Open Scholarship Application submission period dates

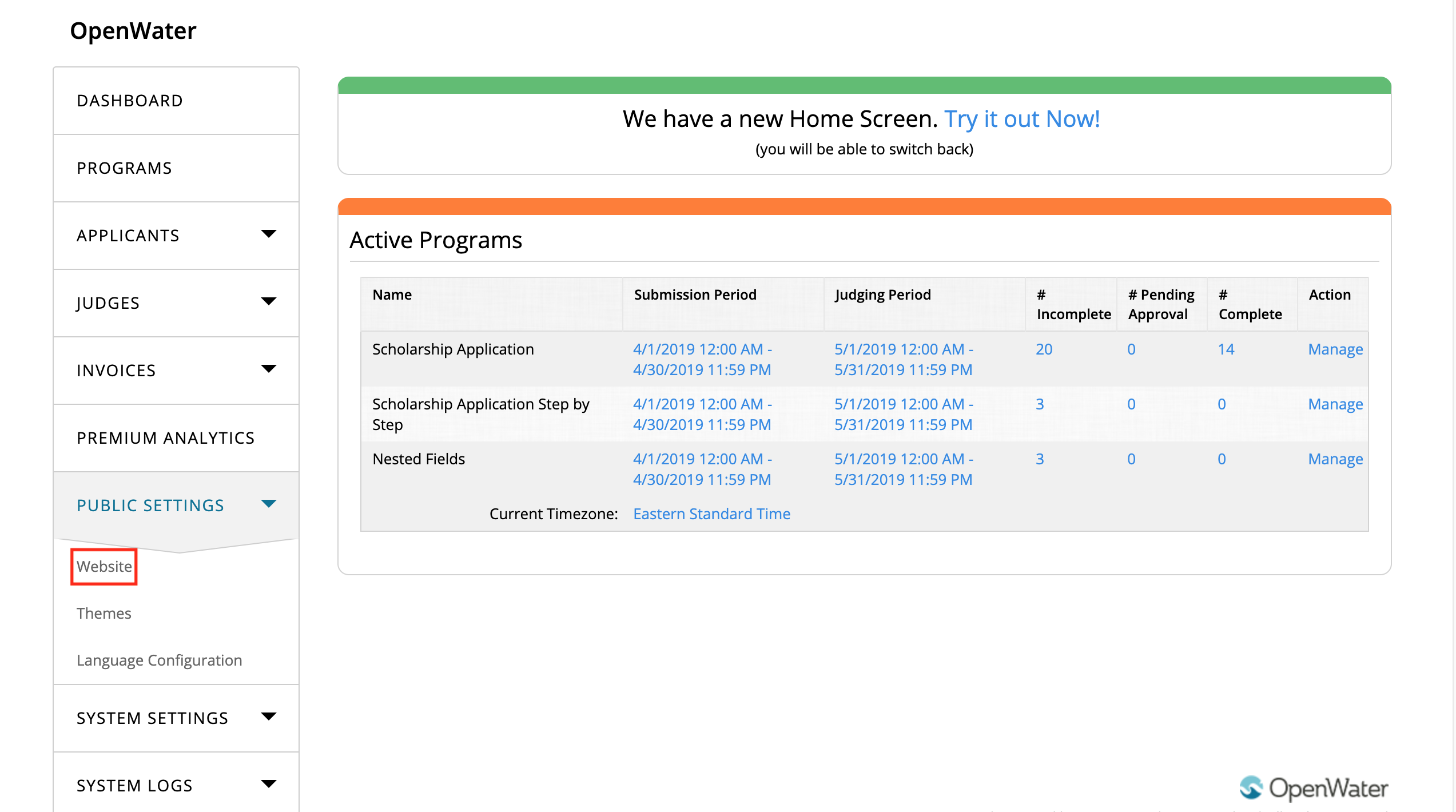(702, 360)
